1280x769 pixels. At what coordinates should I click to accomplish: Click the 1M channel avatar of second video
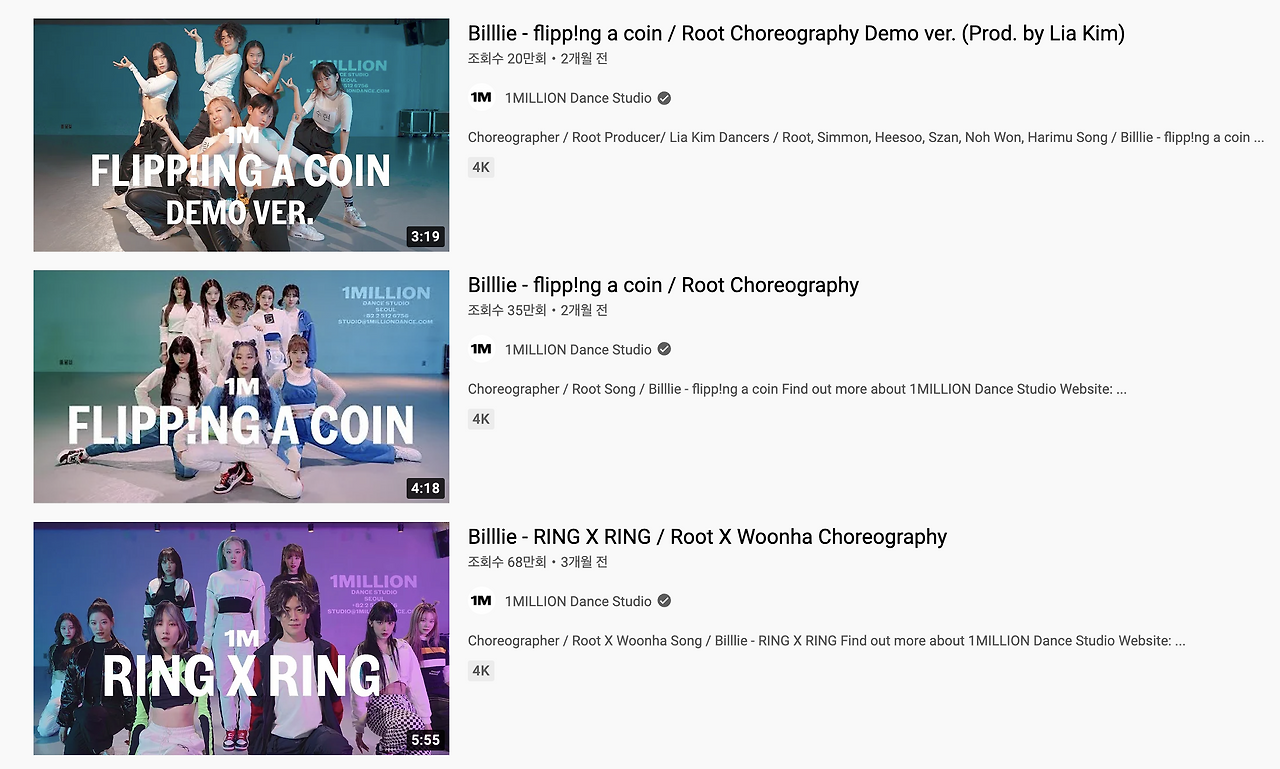click(481, 349)
